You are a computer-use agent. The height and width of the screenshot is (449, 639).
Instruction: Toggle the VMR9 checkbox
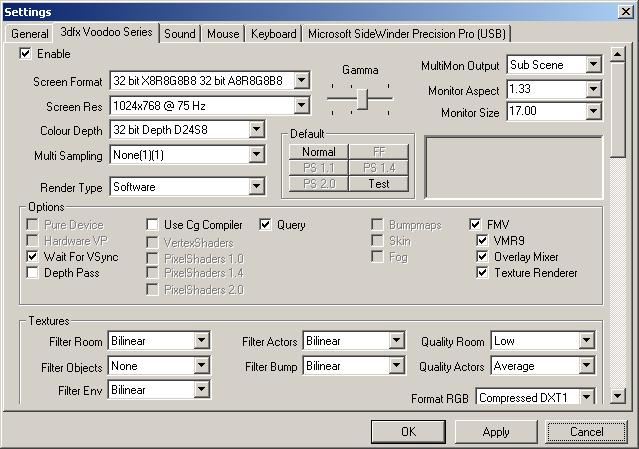(x=482, y=240)
